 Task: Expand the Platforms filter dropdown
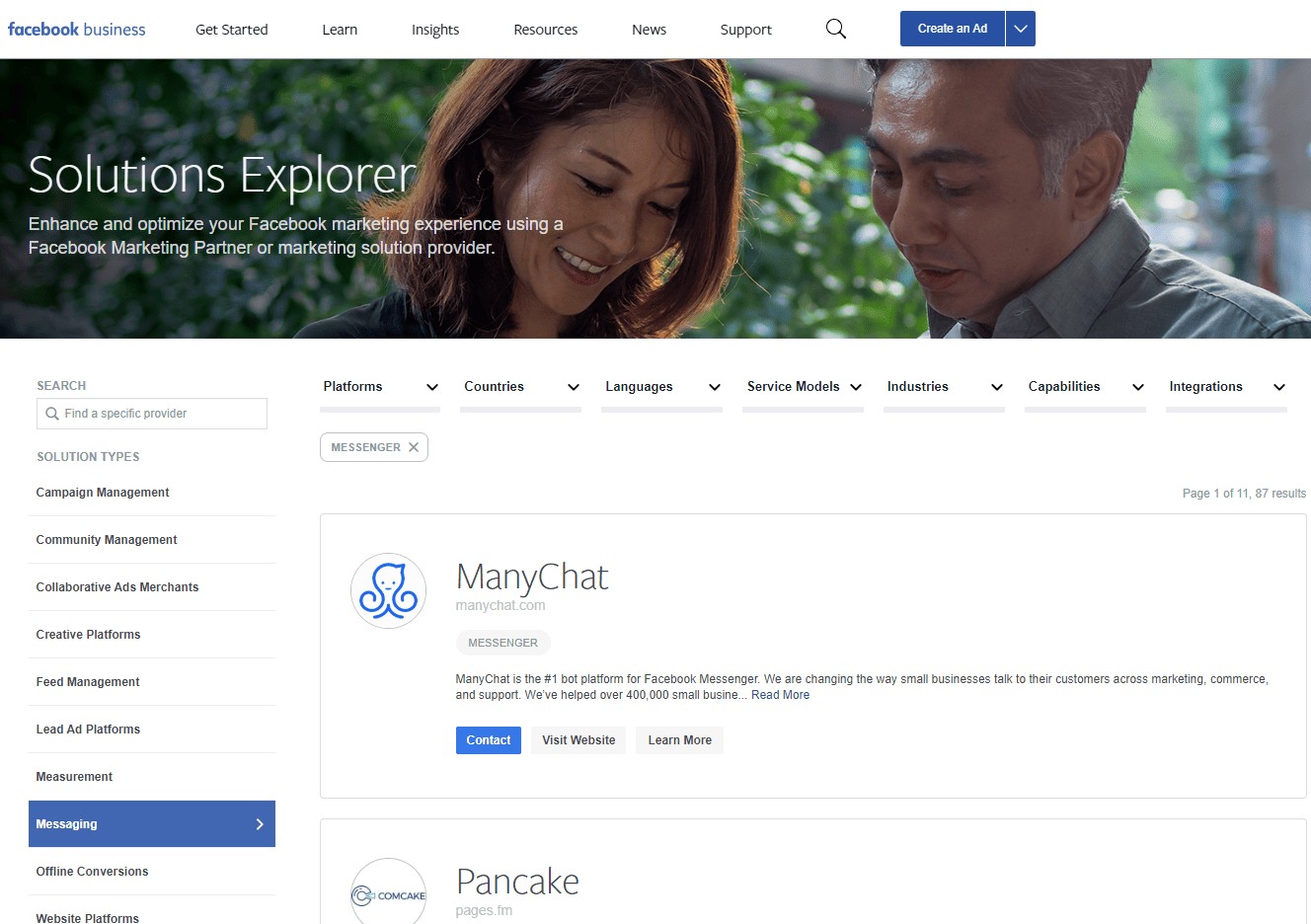[381, 387]
